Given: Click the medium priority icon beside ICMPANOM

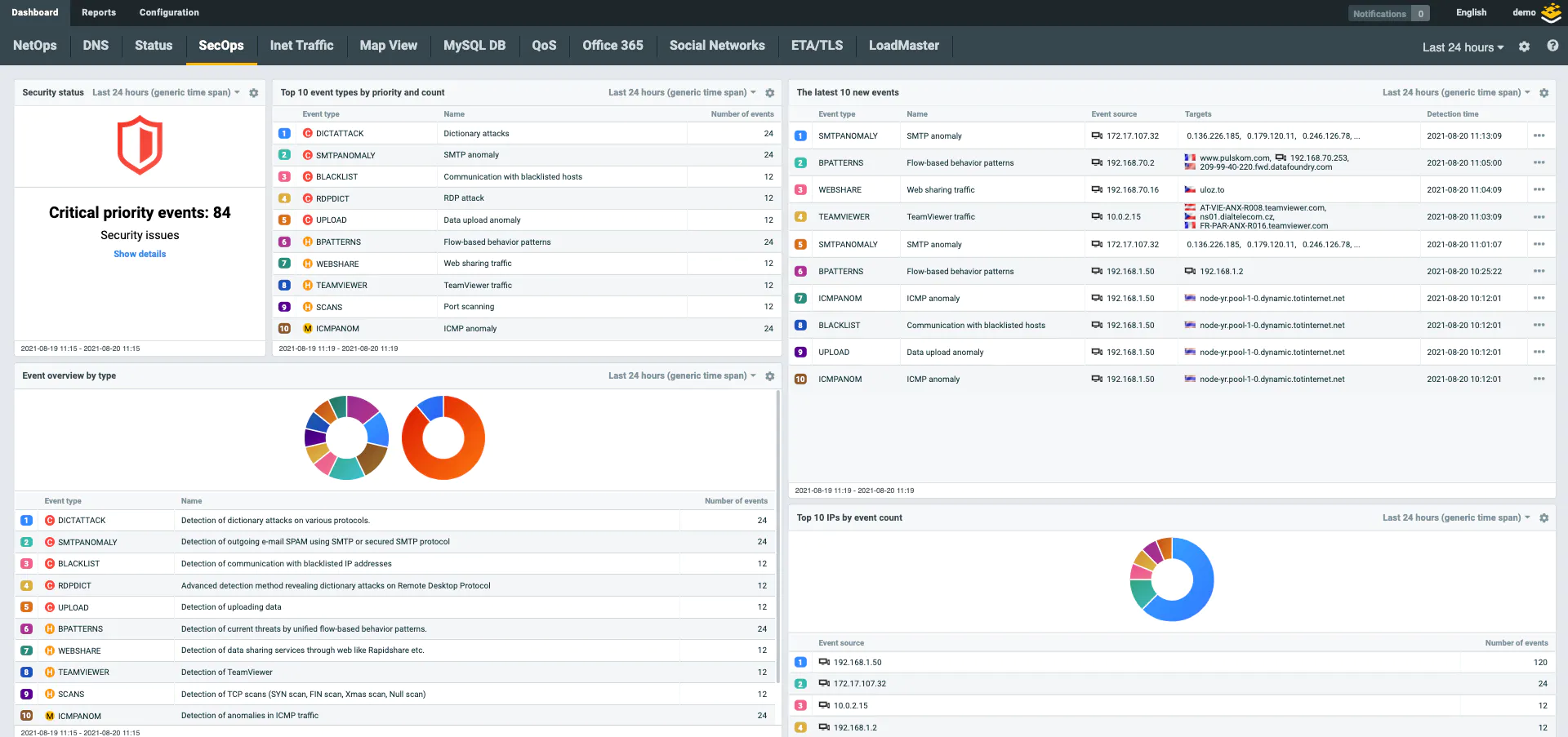Looking at the screenshot, I should tap(307, 328).
